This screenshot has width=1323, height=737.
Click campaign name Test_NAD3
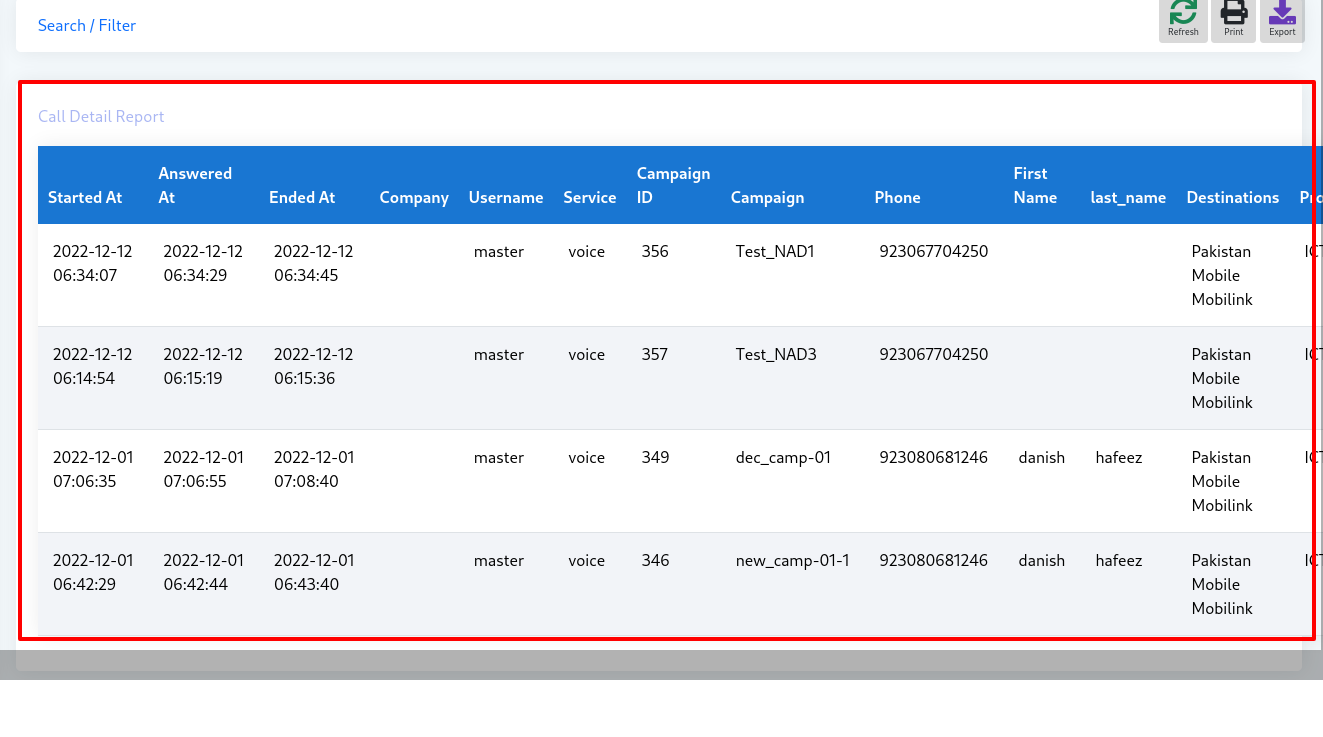776,354
